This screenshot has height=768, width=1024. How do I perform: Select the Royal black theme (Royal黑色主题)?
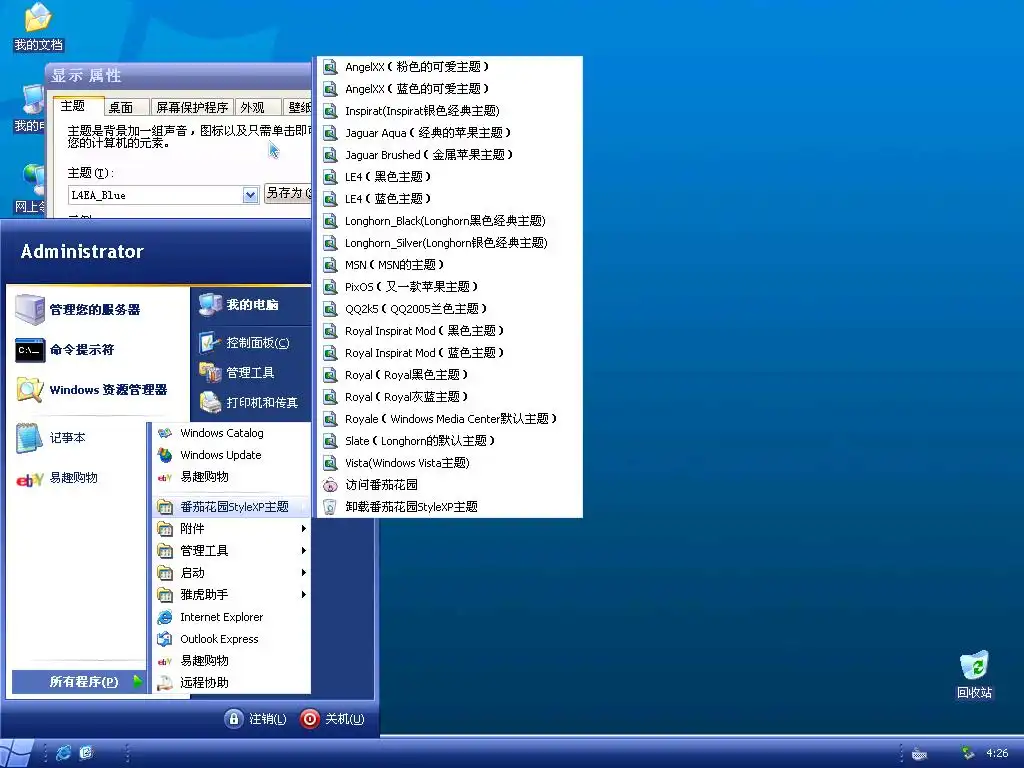[x=450, y=375]
